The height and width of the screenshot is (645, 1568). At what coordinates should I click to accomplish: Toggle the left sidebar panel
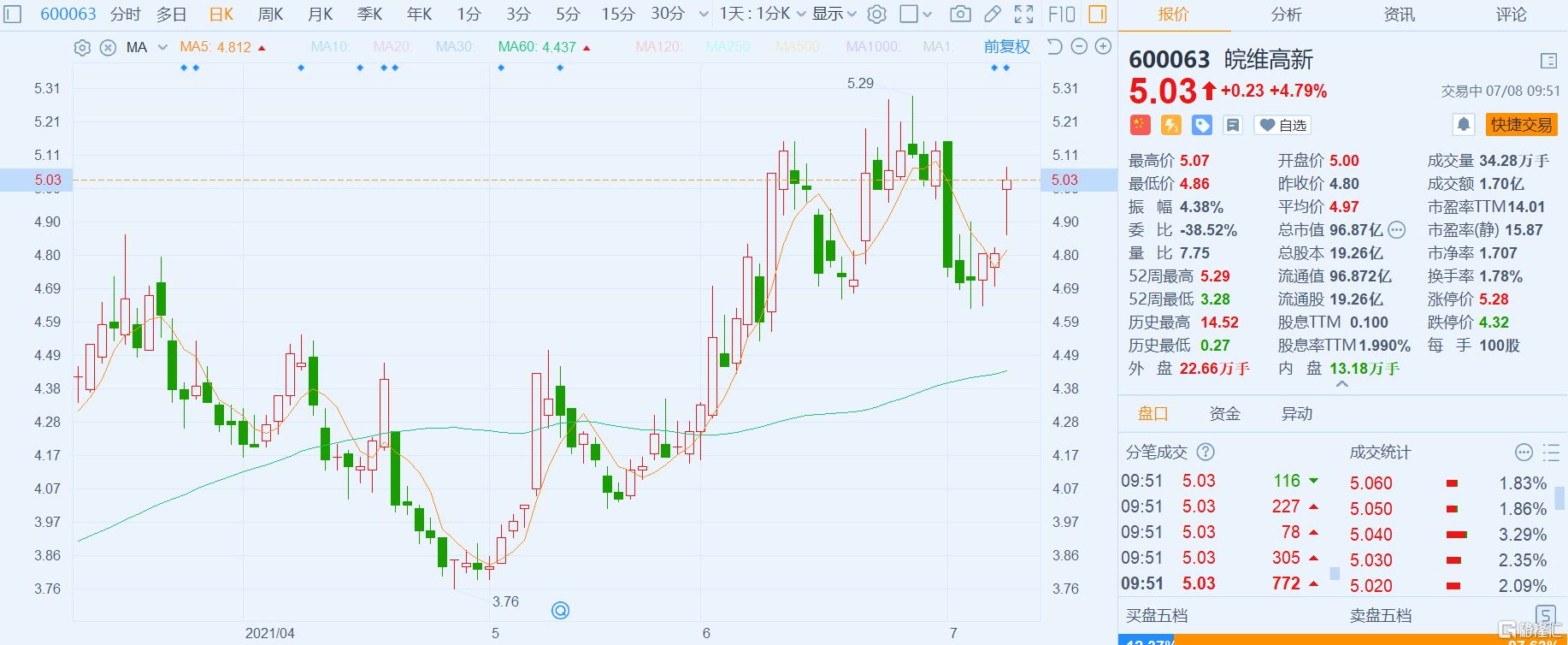(13, 14)
